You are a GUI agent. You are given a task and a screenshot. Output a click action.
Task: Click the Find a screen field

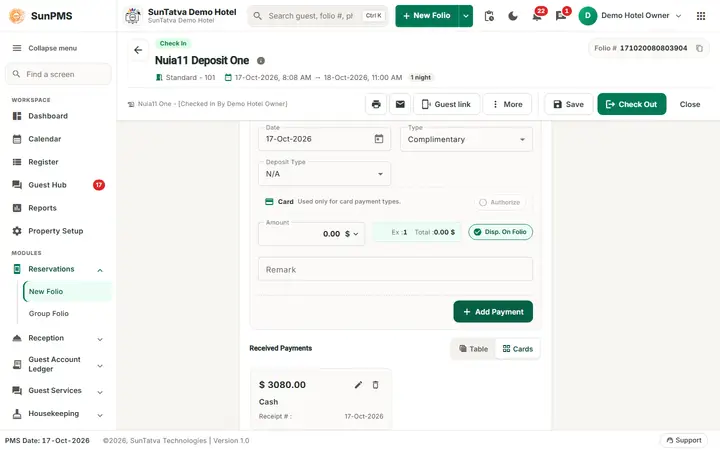58,74
